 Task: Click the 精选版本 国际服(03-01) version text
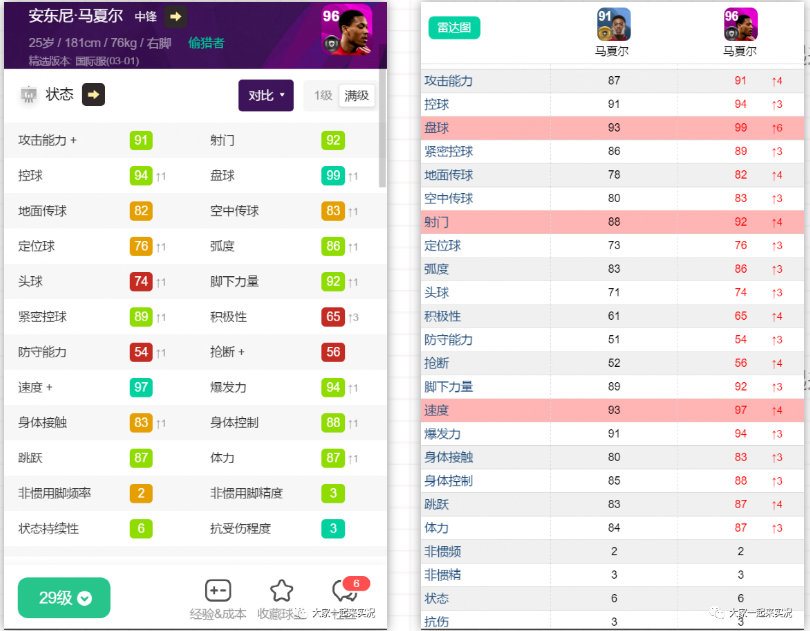click(84, 61)
